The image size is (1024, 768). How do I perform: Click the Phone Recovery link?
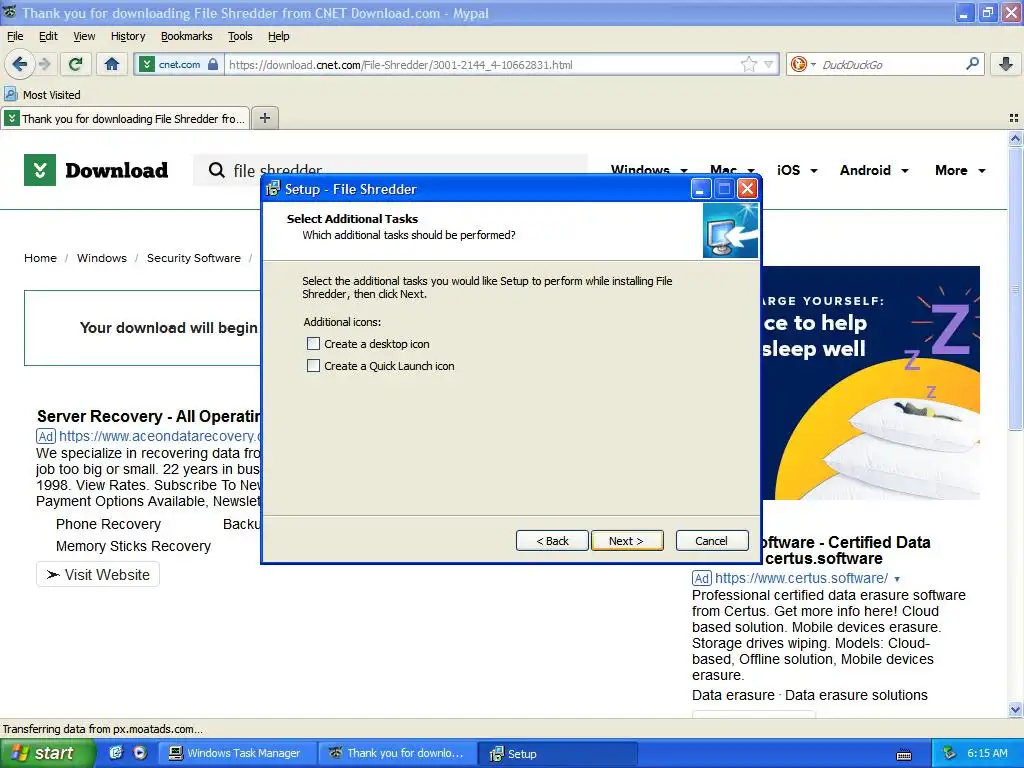pos(108,524)
